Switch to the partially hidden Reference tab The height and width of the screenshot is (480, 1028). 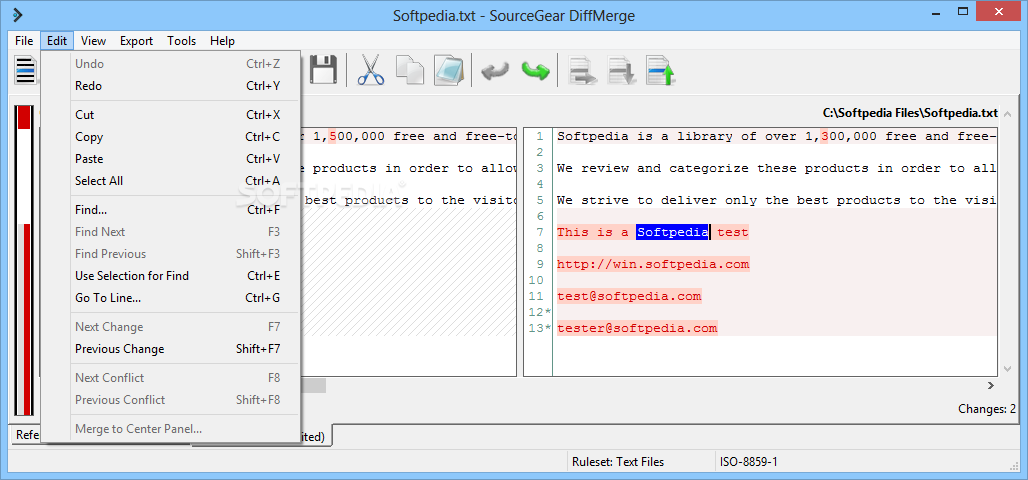coord(26,435)
